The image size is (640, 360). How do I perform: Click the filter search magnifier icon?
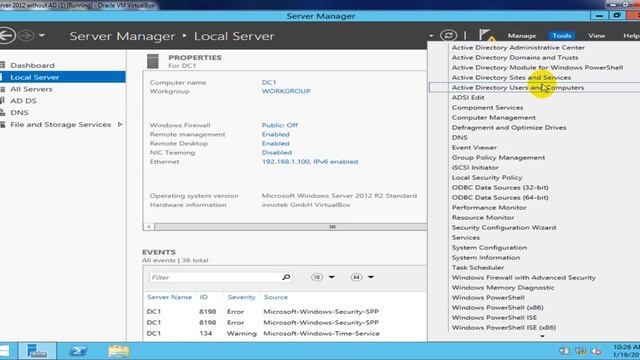(286, 277)
